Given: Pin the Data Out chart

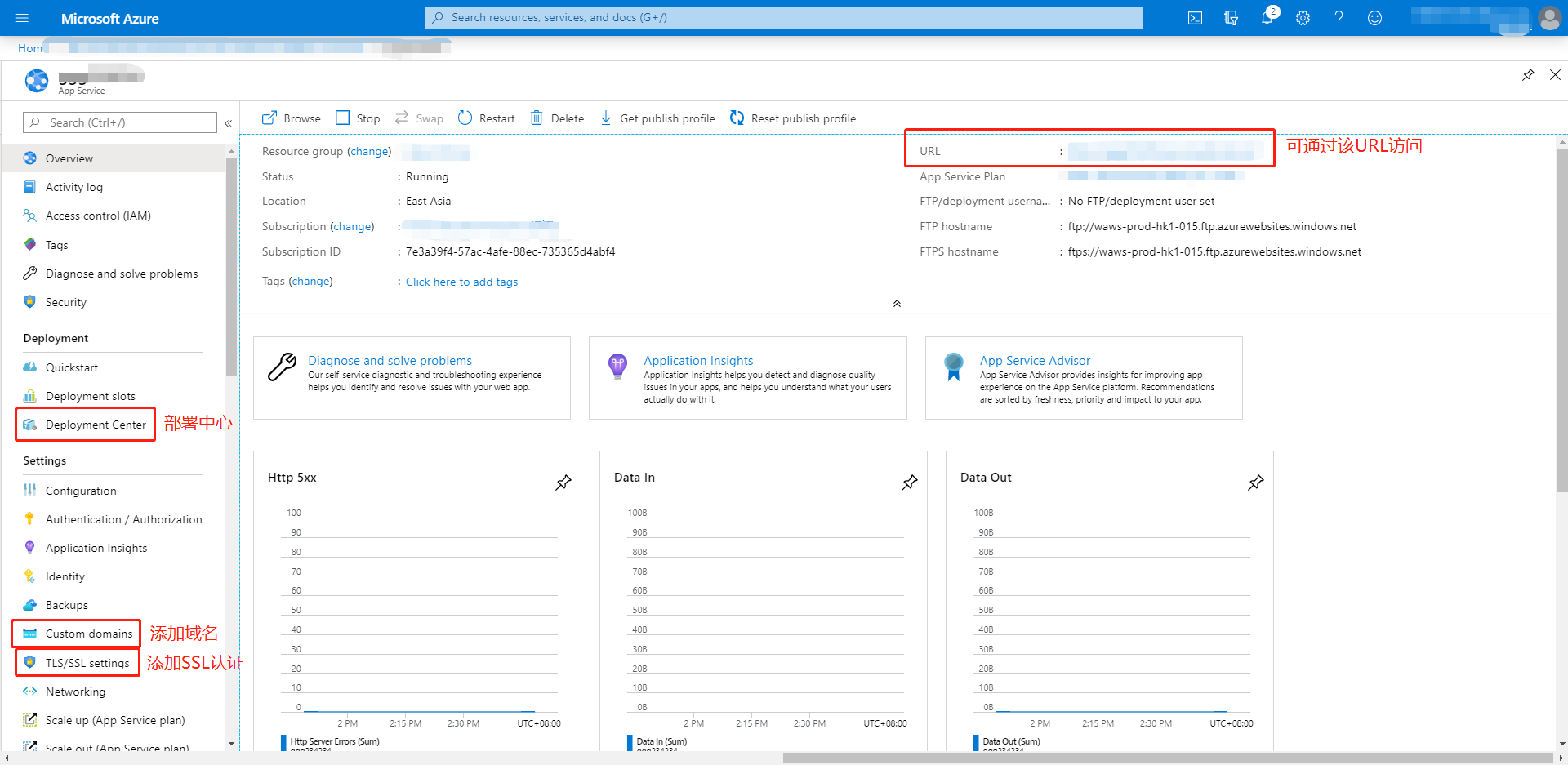Looking at the screenshot, I should (x=1256, y=483).
